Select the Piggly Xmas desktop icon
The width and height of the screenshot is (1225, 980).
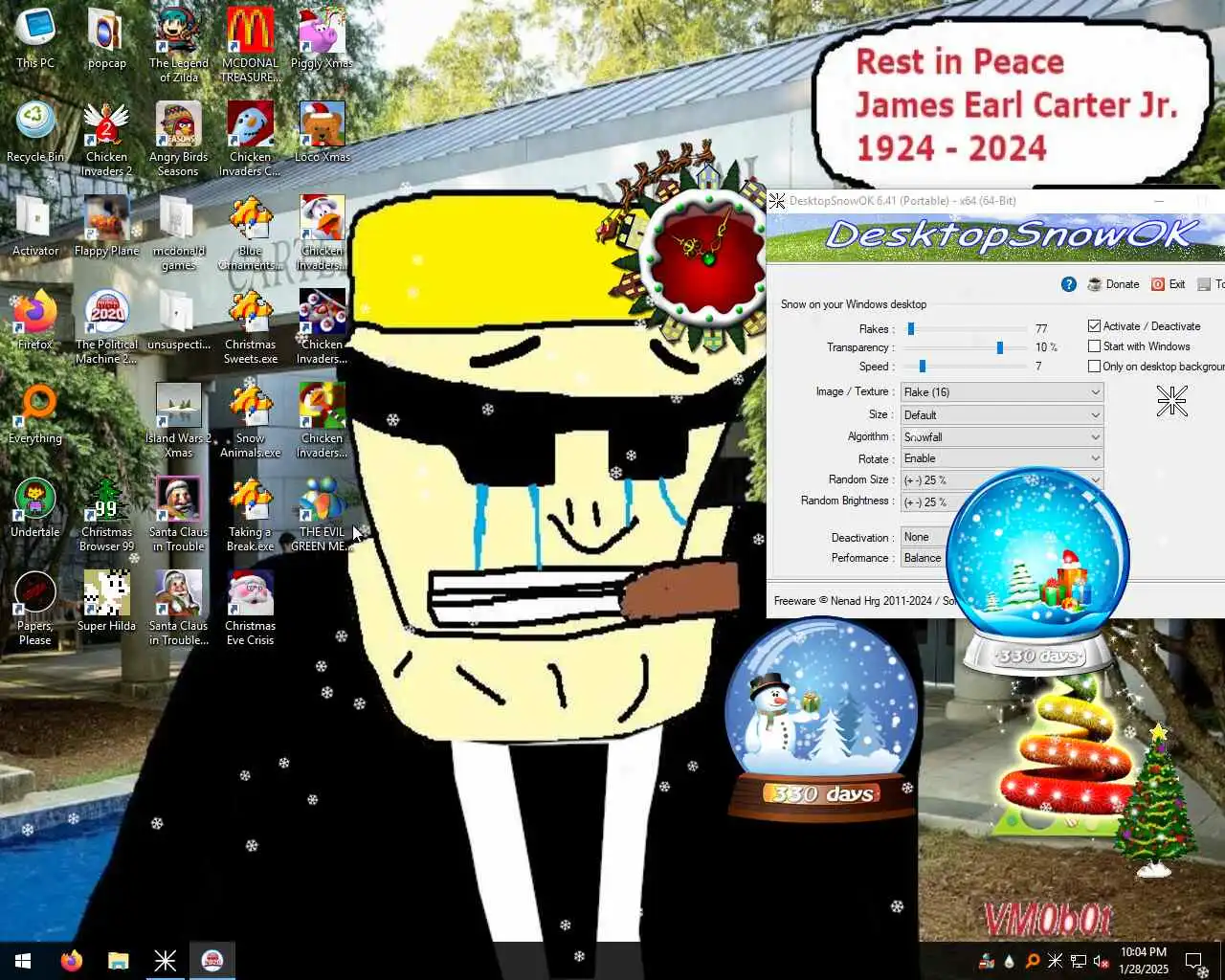click(322, 40)
